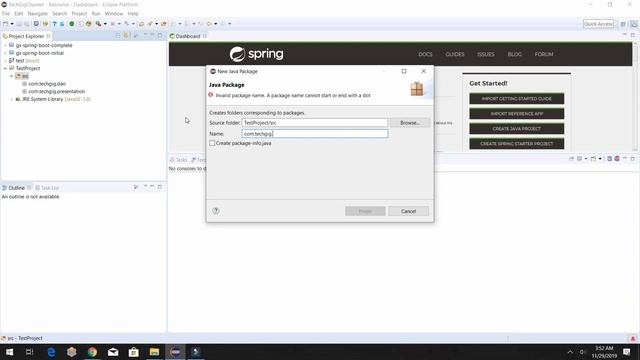The image size is (640, 360).
Task: Click Collapse All in Project Explorer
Action: click(x=118, y=36)
